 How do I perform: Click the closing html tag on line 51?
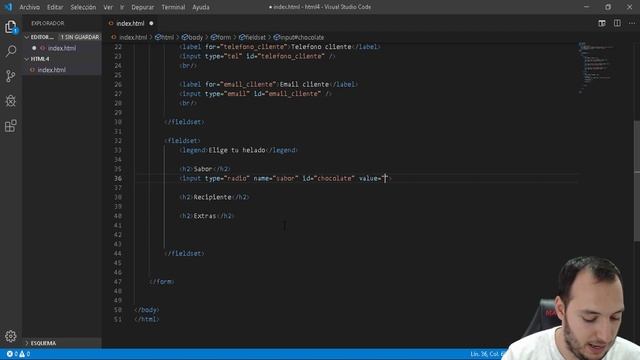pyautogui.click(x=147, y=319)
